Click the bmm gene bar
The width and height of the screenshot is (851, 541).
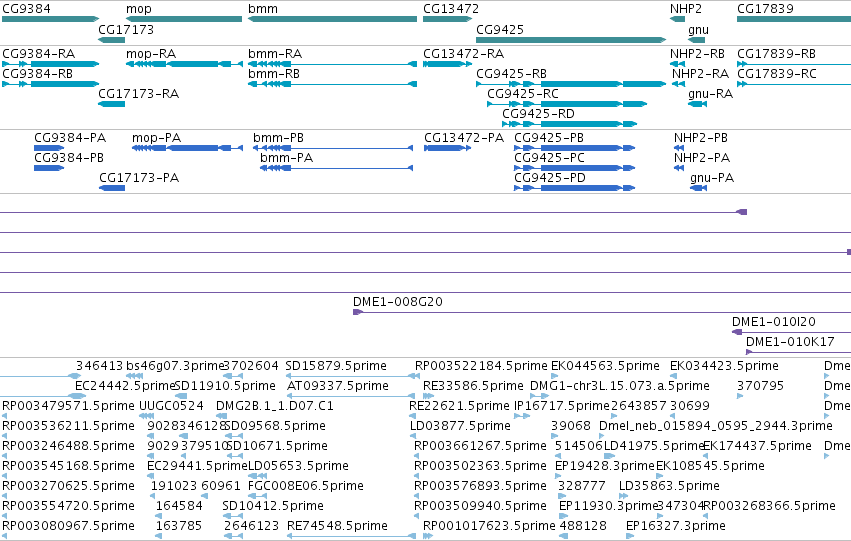(x=332, y=19)
